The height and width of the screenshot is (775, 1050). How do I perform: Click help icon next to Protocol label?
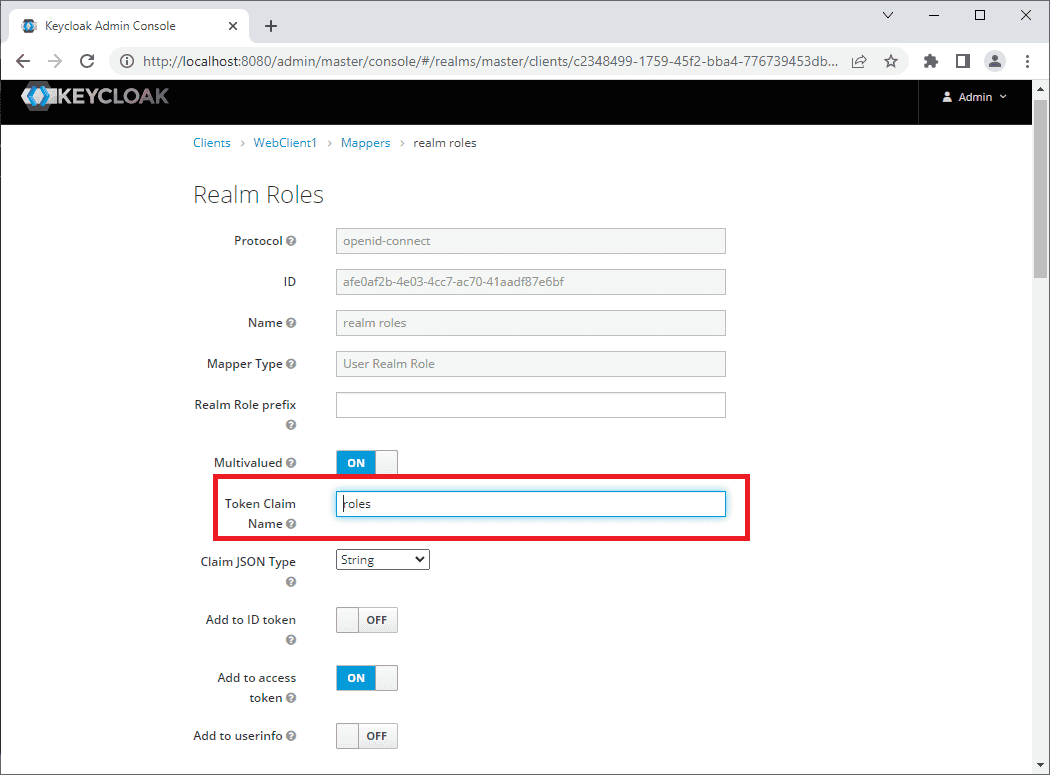pyautogui.click(x=291, y=241)
